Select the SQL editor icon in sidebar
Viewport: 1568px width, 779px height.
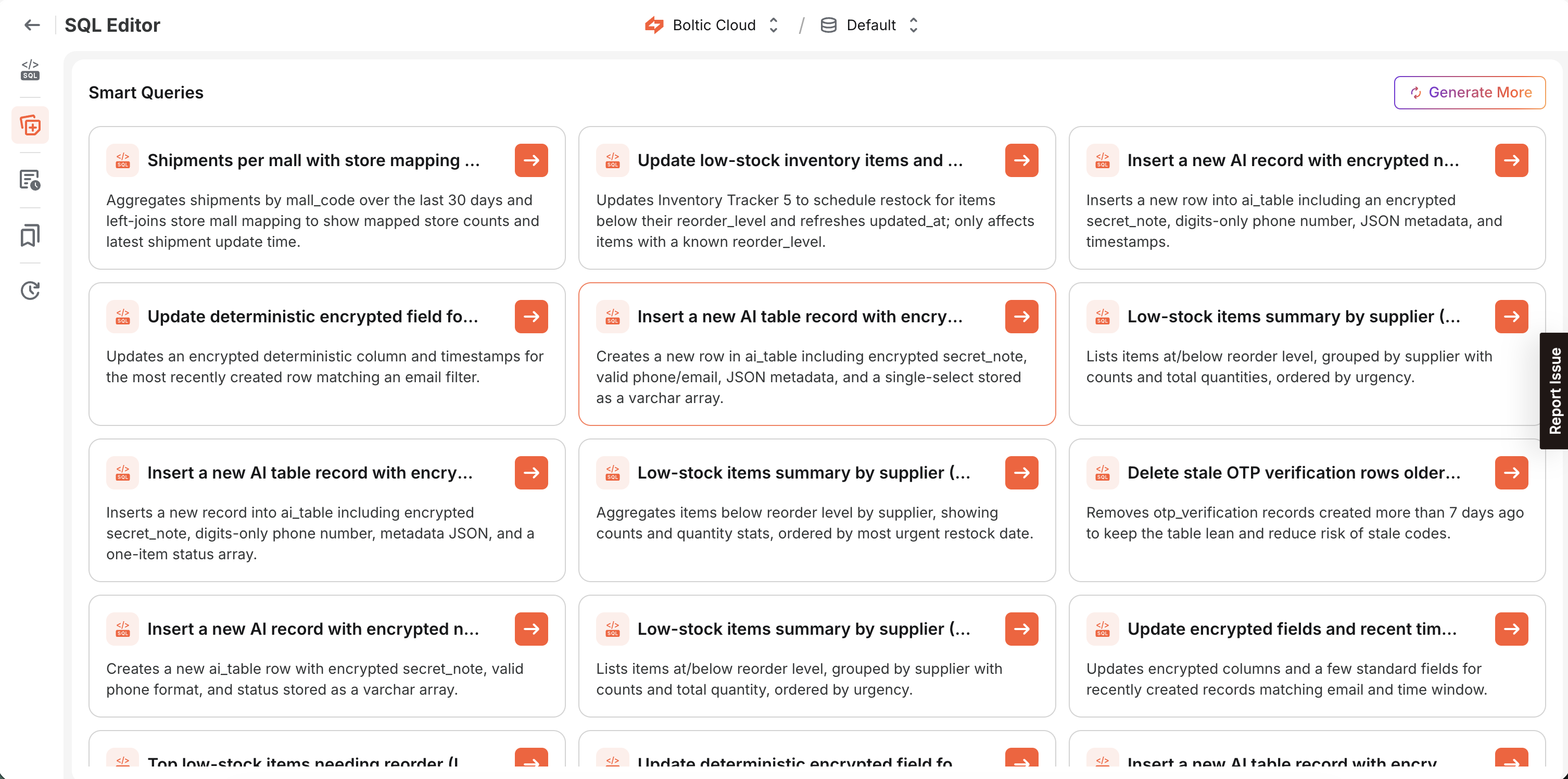29,69
